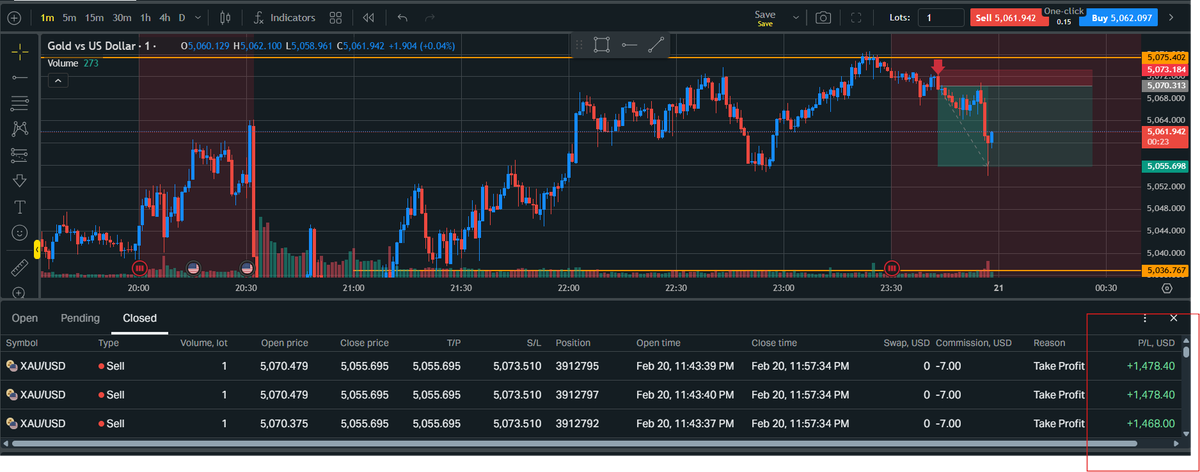Image resolution: width=1200 pixels, height=472 pixels.
Task: Switch to daily D timeframe
Action: pyautogui.click(x=181, y=17)
